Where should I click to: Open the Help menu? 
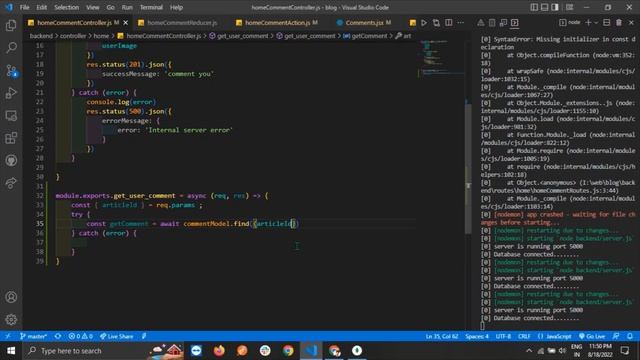pyautogui.click(x=176, y=7)
